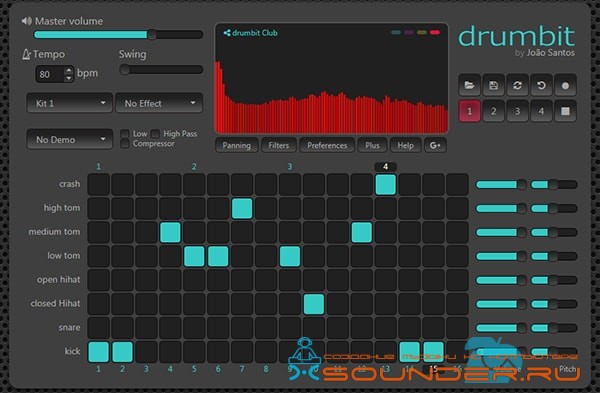The width and height of the screenshot is (600, 393).
Task: Toggle off the low tom step 9 pad
Action: (x=290, y=256)
